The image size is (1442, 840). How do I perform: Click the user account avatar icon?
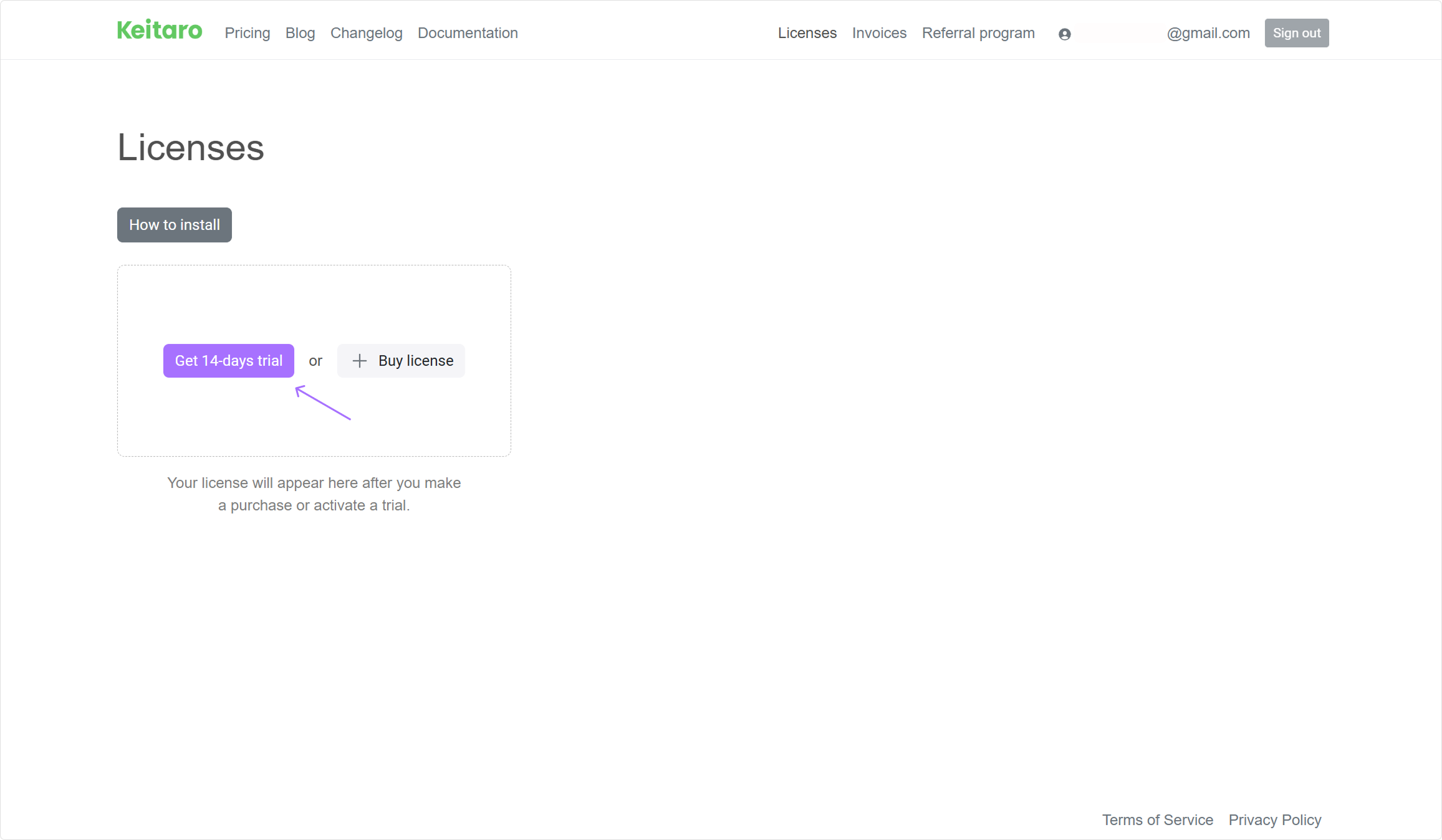(1064, 34)
